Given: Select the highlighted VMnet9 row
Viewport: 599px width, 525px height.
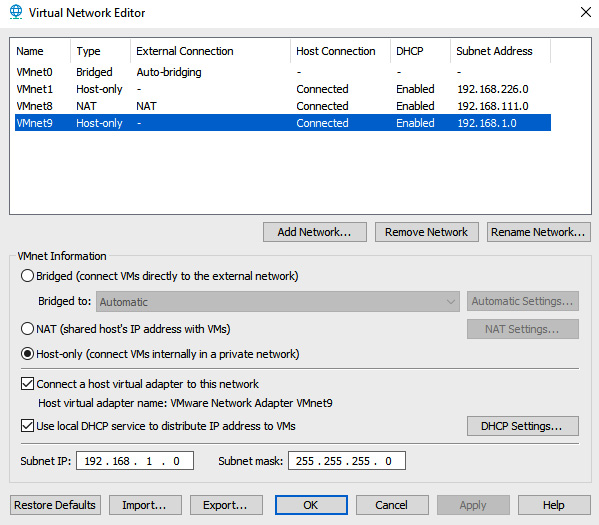Looking at the screenshot, I should [x=283, y=123].
